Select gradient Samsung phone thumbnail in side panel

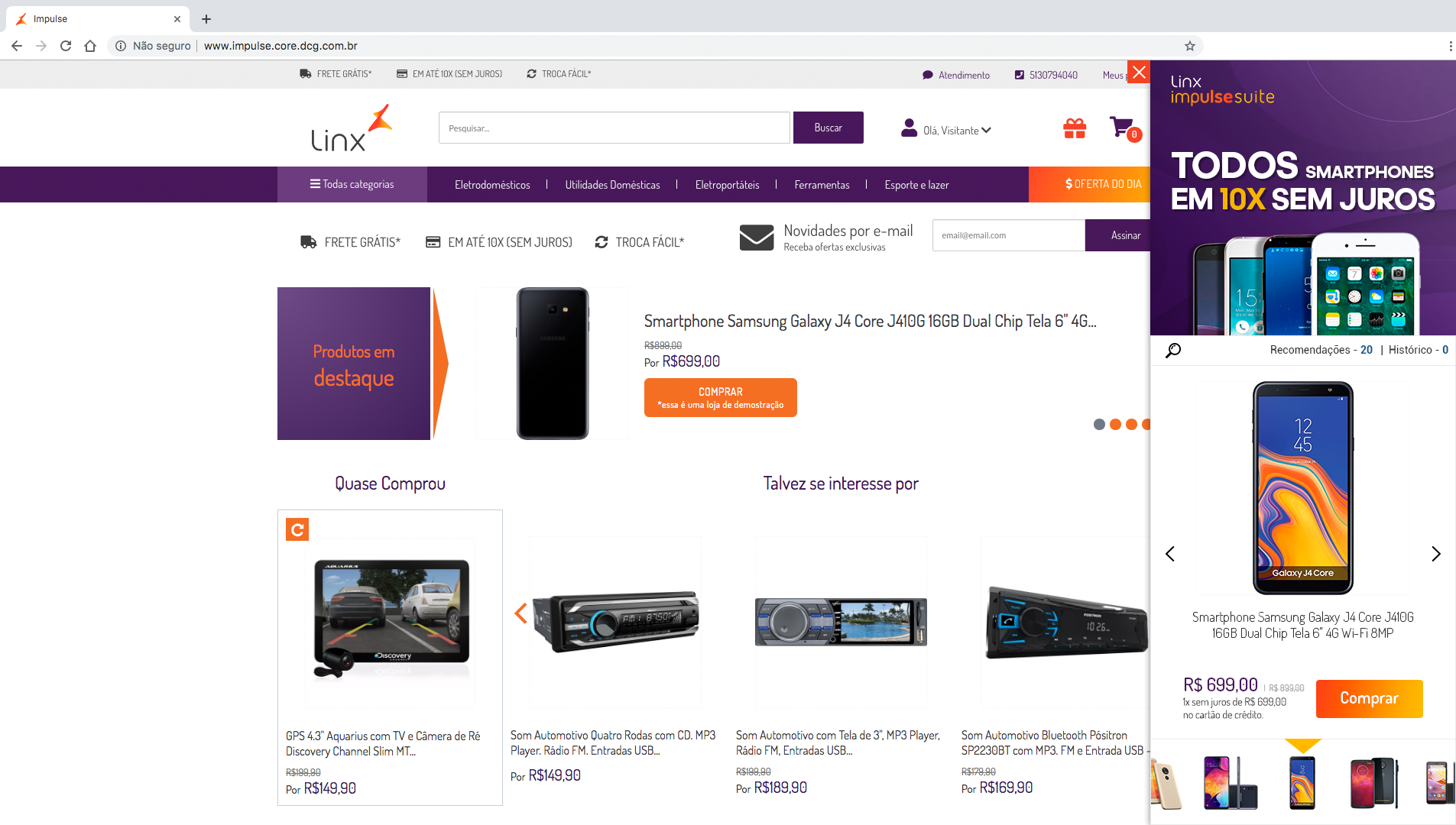[1230, 783]
